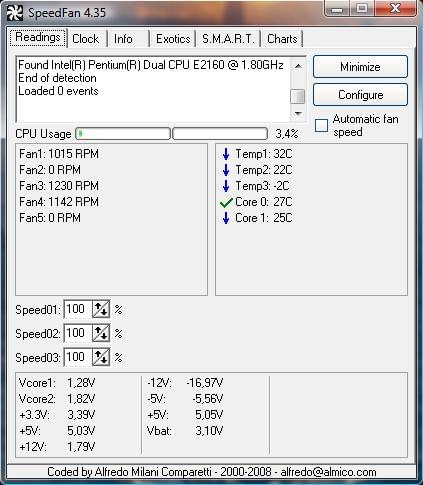Viewport: 423px width, 485px height.
Task: Click the log scrollbar up arrow
Action: (298, 66)
